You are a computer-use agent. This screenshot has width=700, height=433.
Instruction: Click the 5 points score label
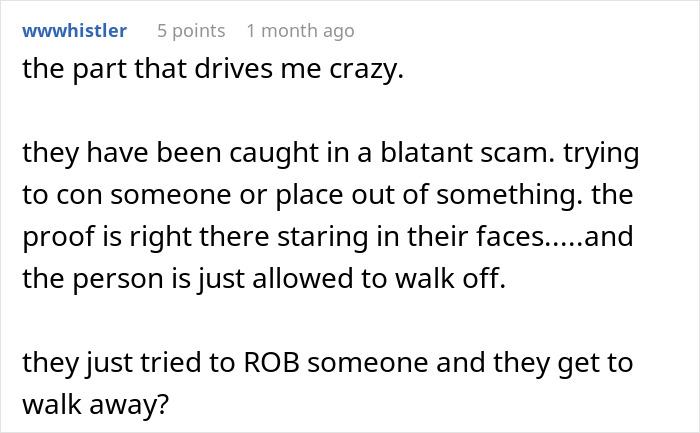tap(191, 31)
